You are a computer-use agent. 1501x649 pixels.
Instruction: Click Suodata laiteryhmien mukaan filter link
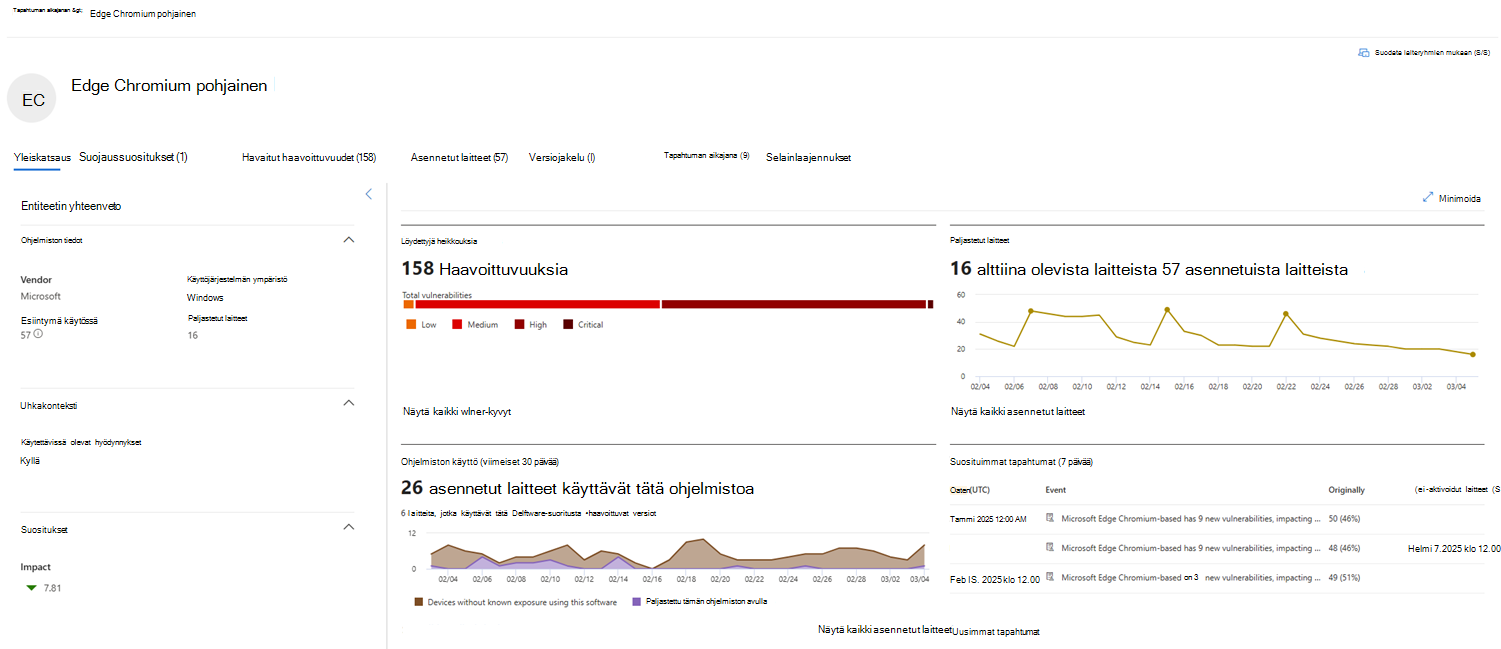(x=1433, y=53)
